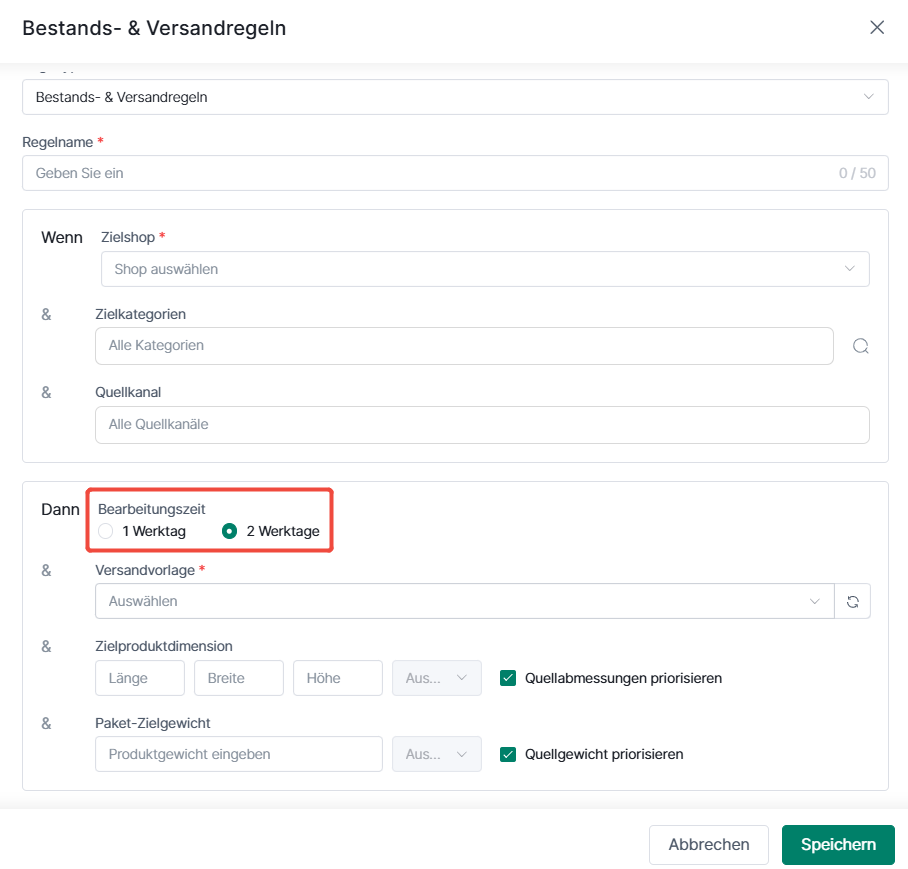
Task: Select the 1 Werktag radio option
Action: tap(105, 531)
